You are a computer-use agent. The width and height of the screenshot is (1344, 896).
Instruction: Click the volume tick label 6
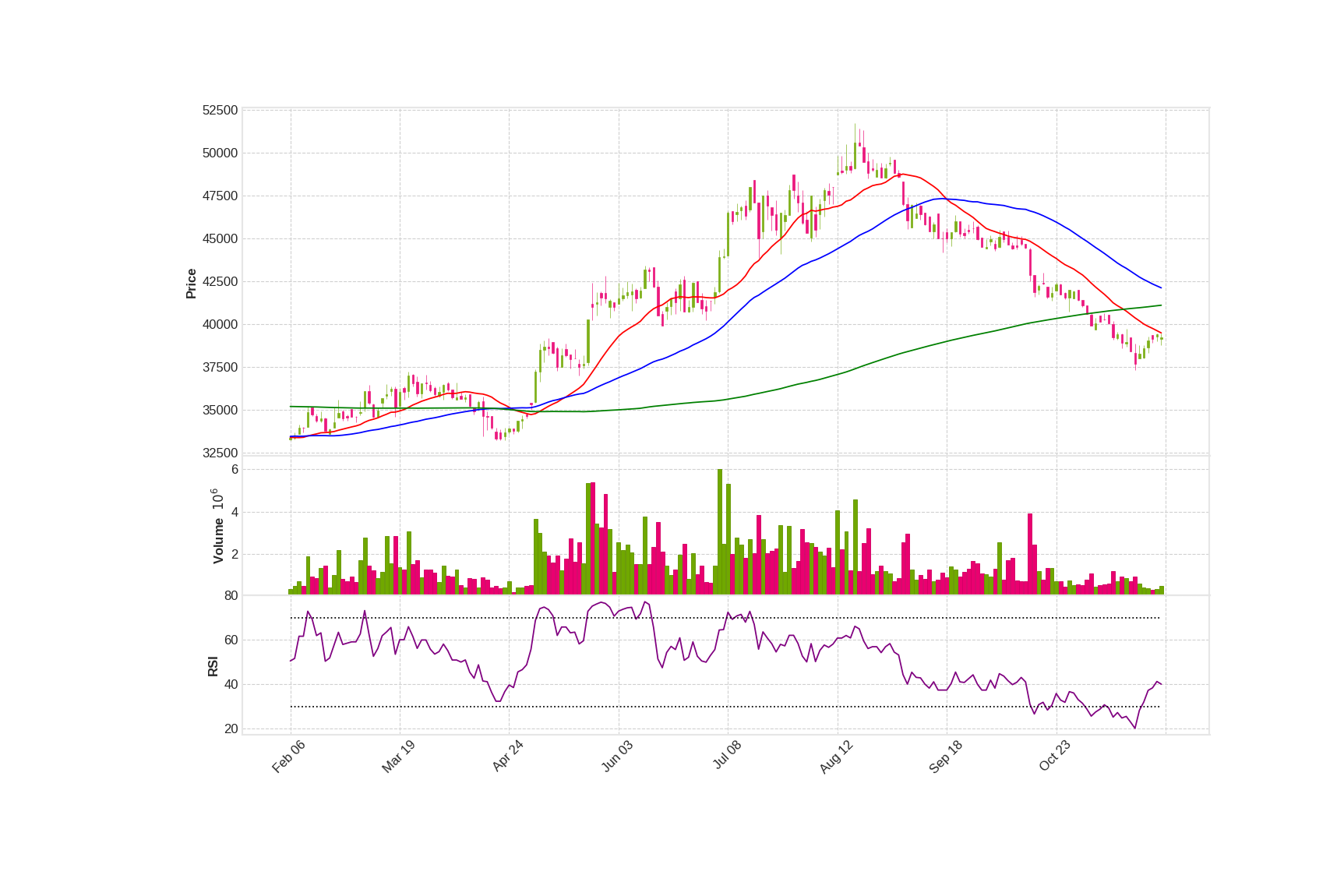coord(235,470)
